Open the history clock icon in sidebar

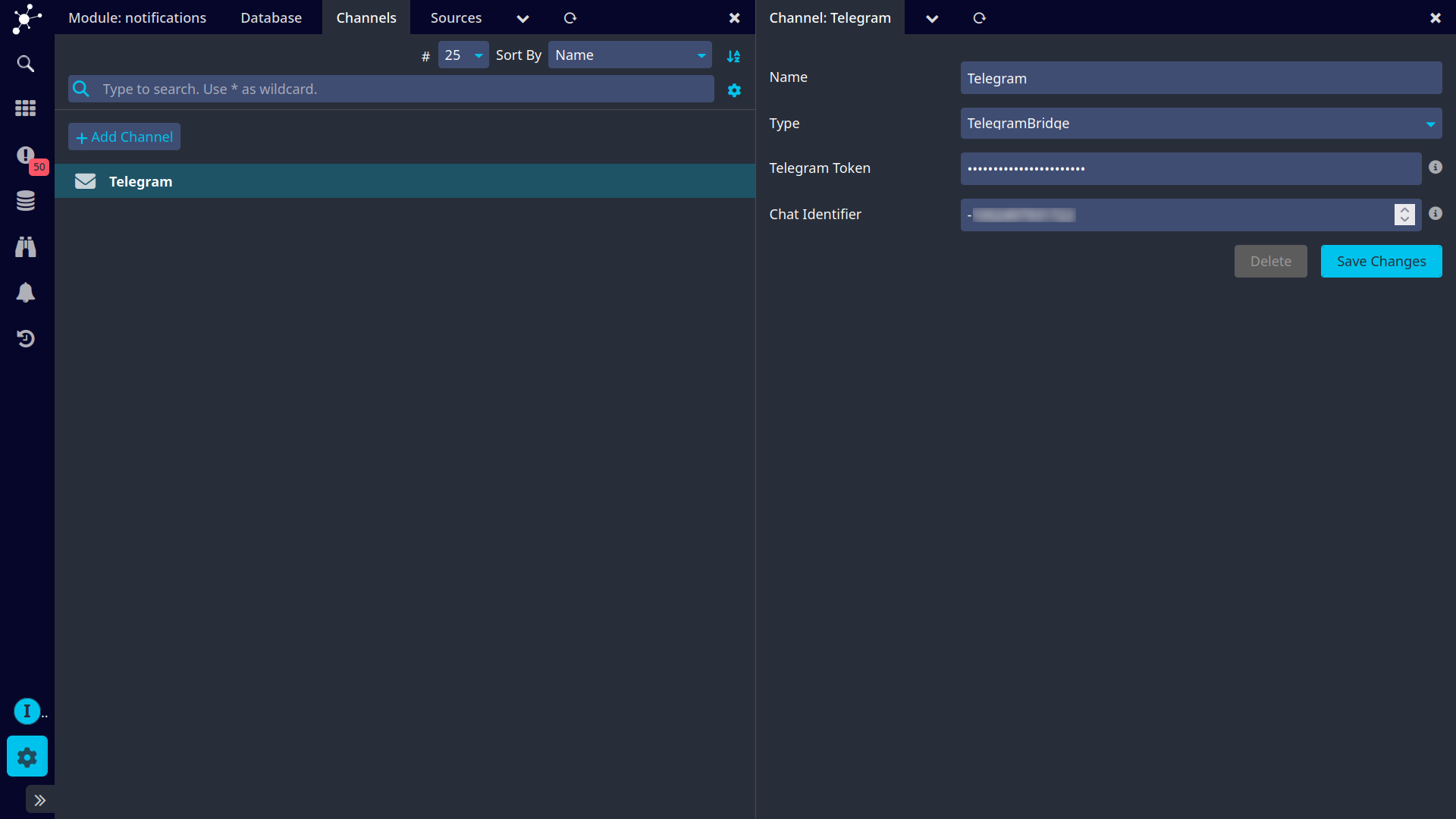tap(26, 338)
